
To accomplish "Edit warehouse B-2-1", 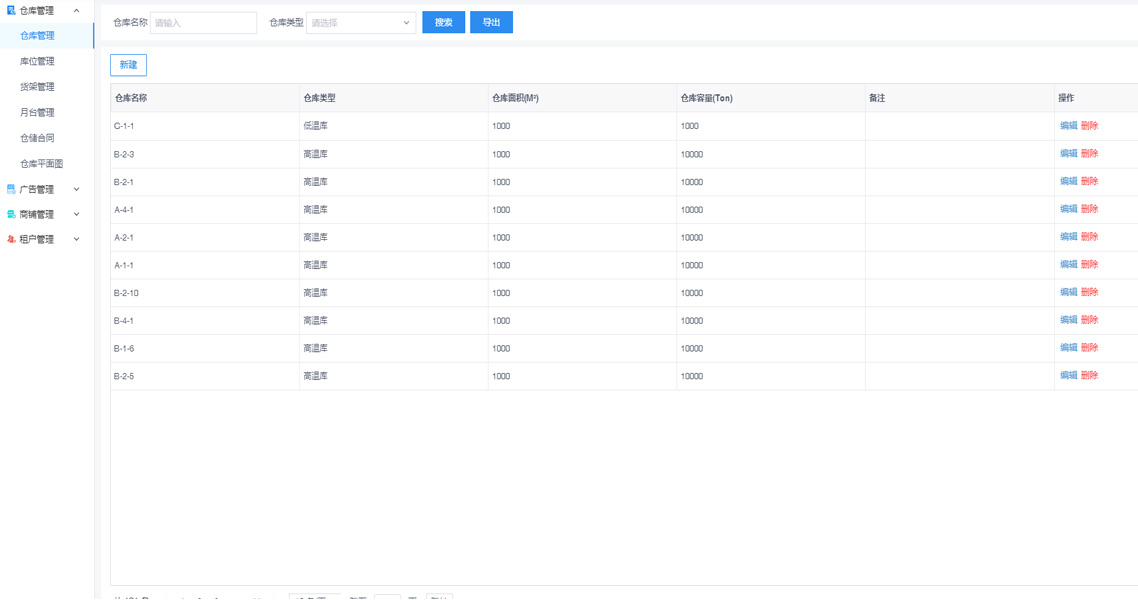I will (1068, 181).
